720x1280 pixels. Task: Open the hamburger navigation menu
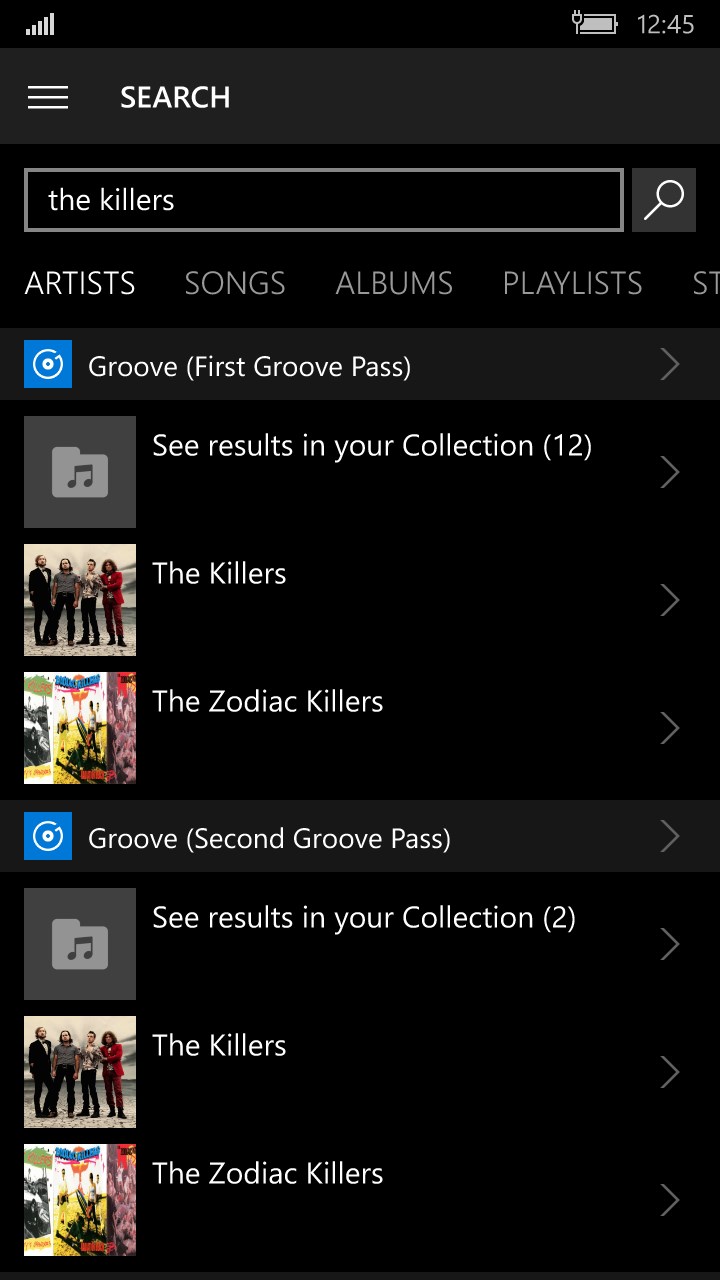48,97
